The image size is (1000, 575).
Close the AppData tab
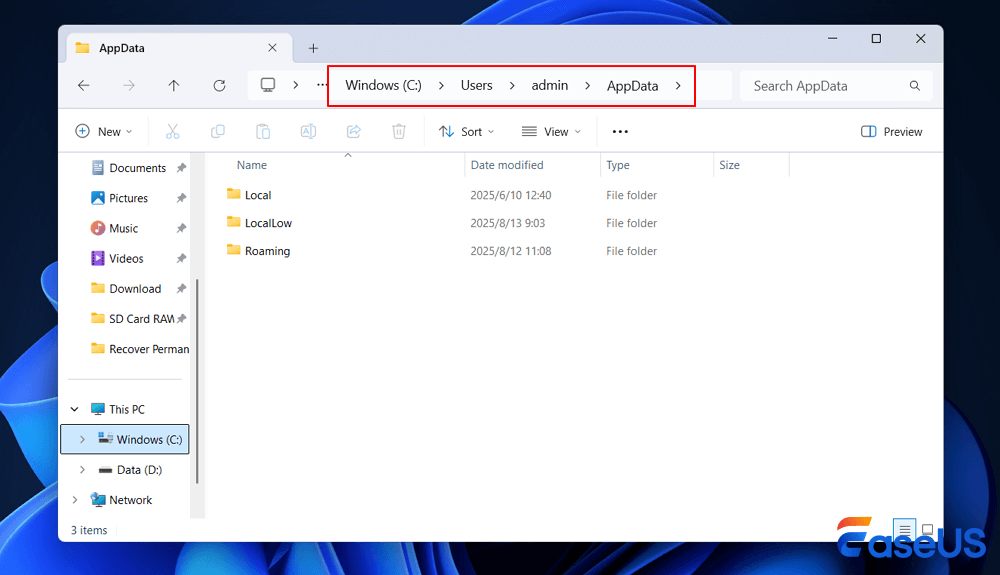click(272, 48)
